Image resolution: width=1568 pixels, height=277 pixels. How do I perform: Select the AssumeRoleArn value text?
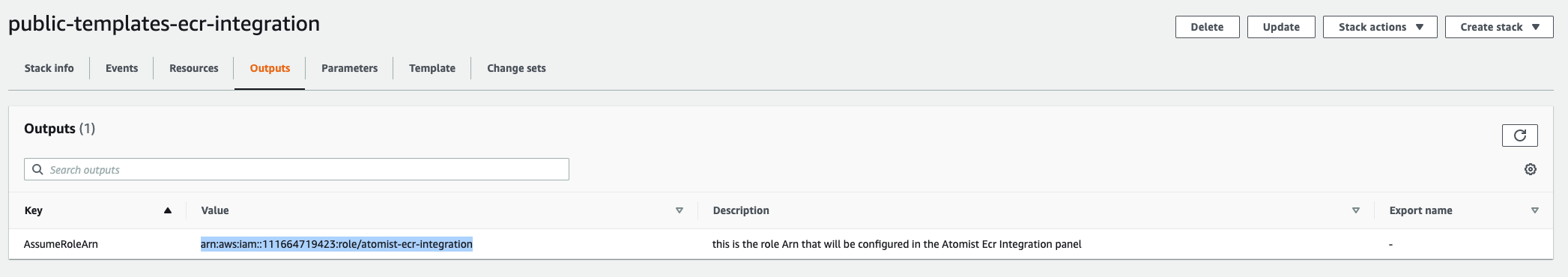coord(336,244)
